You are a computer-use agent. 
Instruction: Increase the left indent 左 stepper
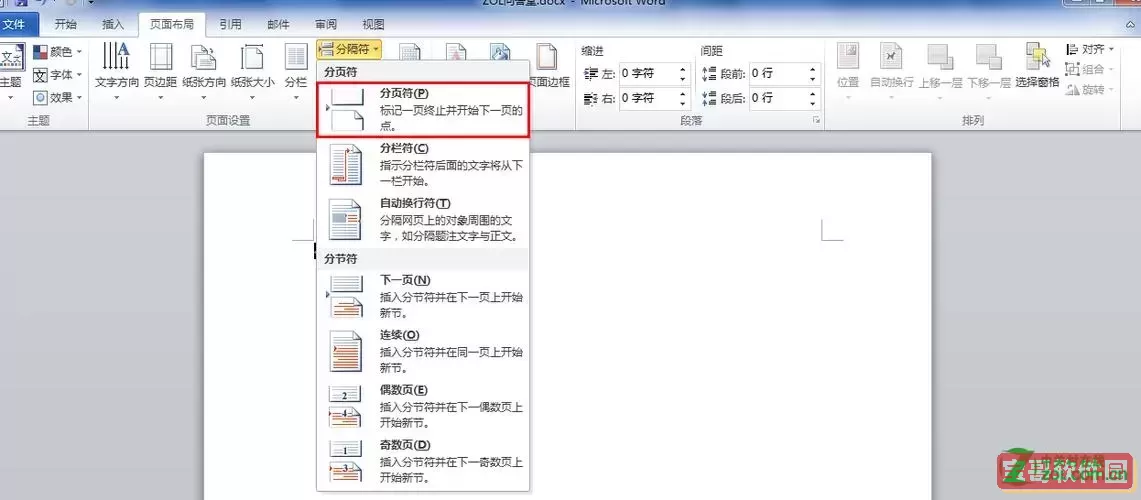(683, 69)
